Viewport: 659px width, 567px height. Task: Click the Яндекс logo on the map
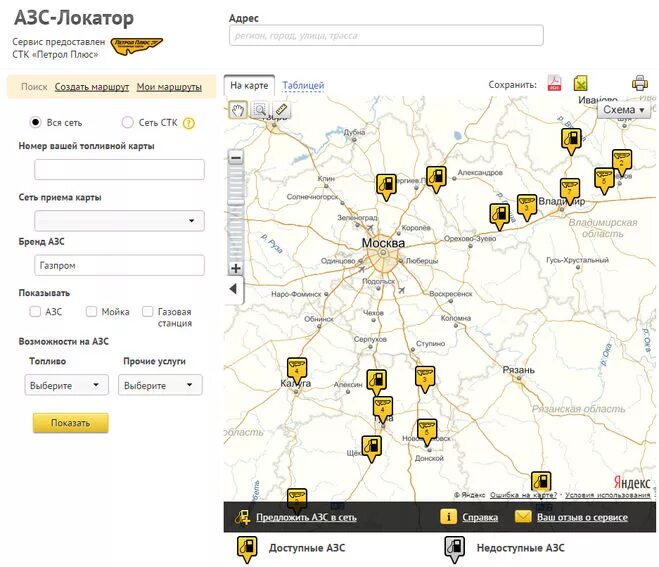[632, 482]
